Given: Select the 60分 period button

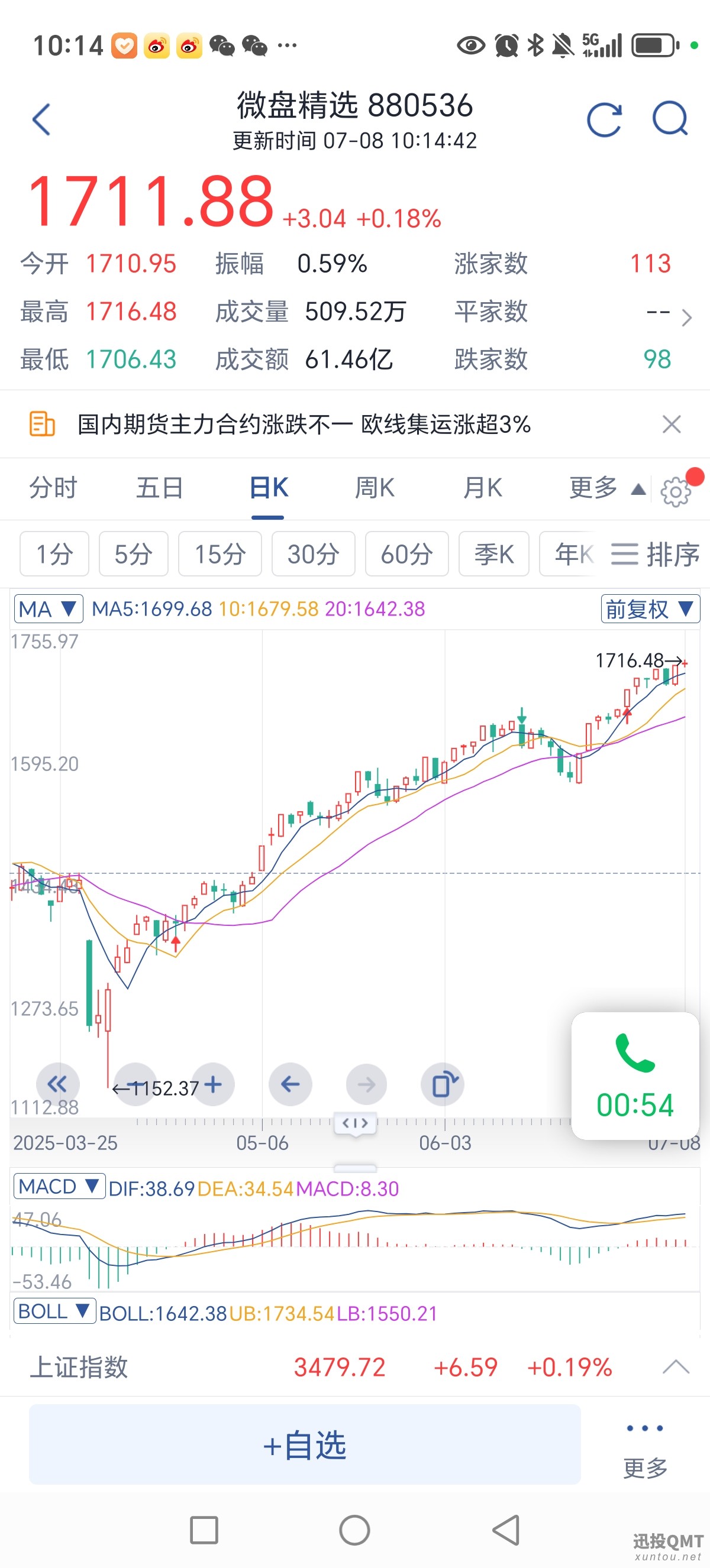Looking at the screenshot, I should coord(406,554).
